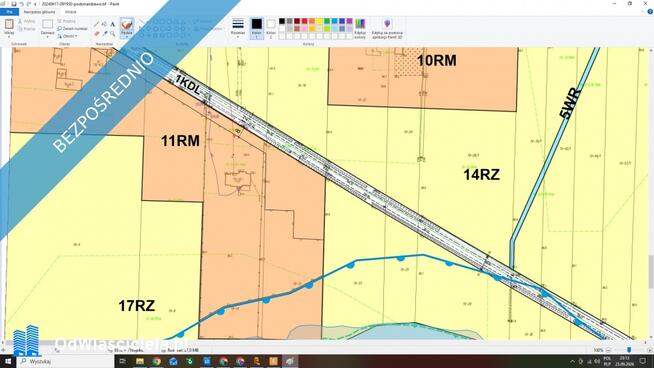Open the Rozmiar line size dropdown
The image size is (654, 368).
click(238, 28)
